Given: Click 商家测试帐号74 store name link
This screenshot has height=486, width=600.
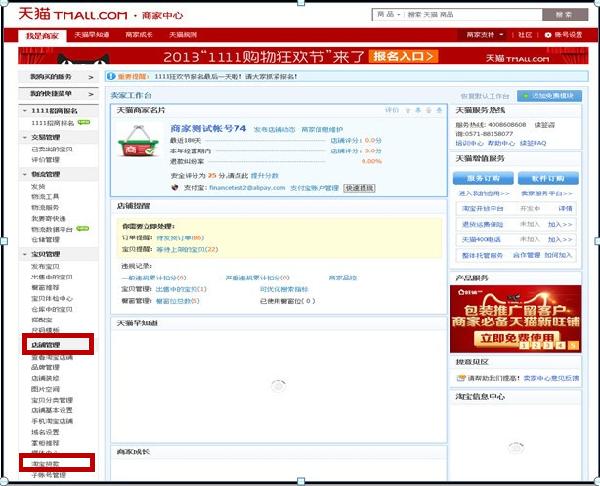Looking at the screenshot, I should [x=208, y=128].
